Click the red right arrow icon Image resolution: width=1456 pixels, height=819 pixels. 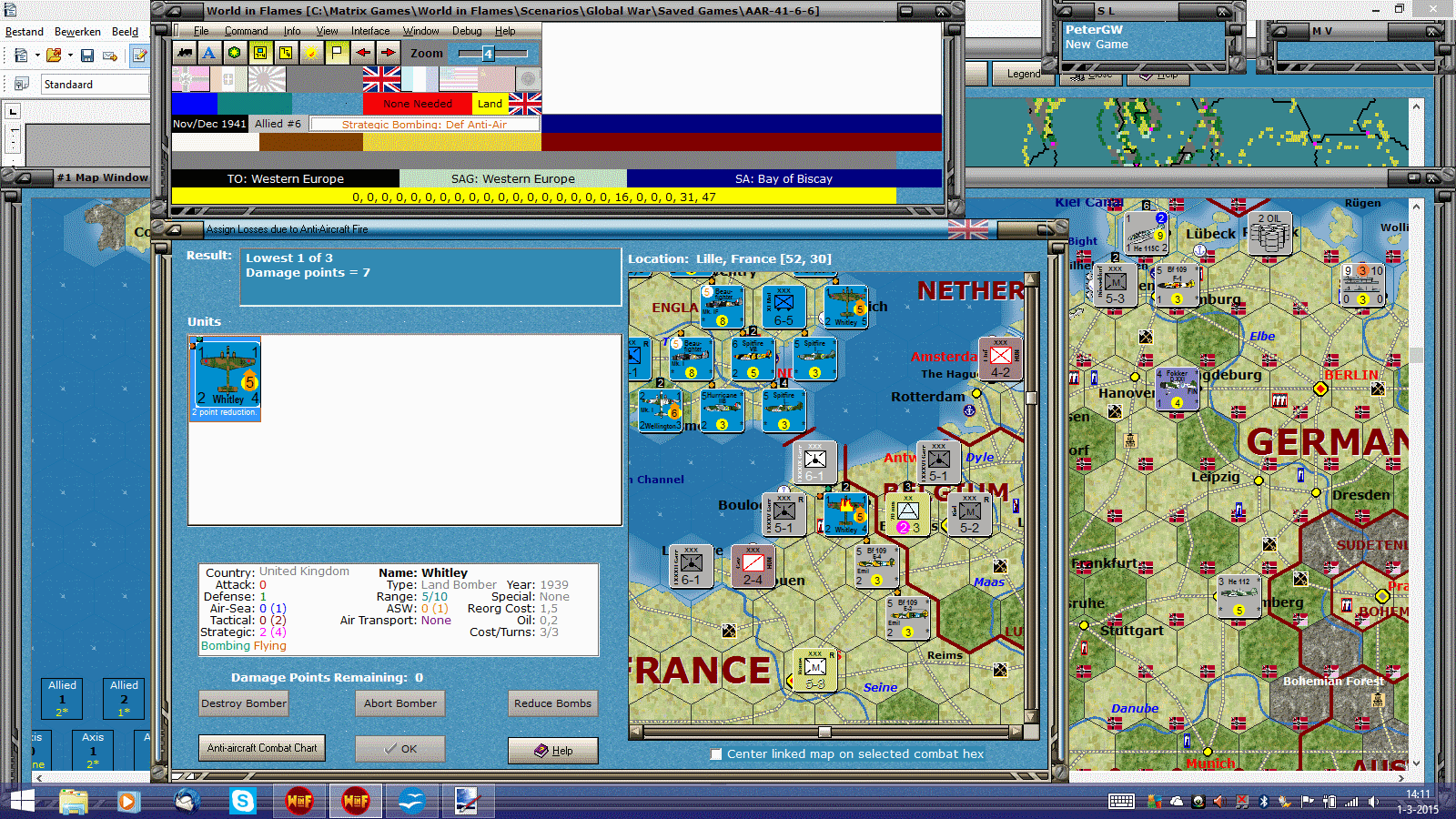[388, 53]
